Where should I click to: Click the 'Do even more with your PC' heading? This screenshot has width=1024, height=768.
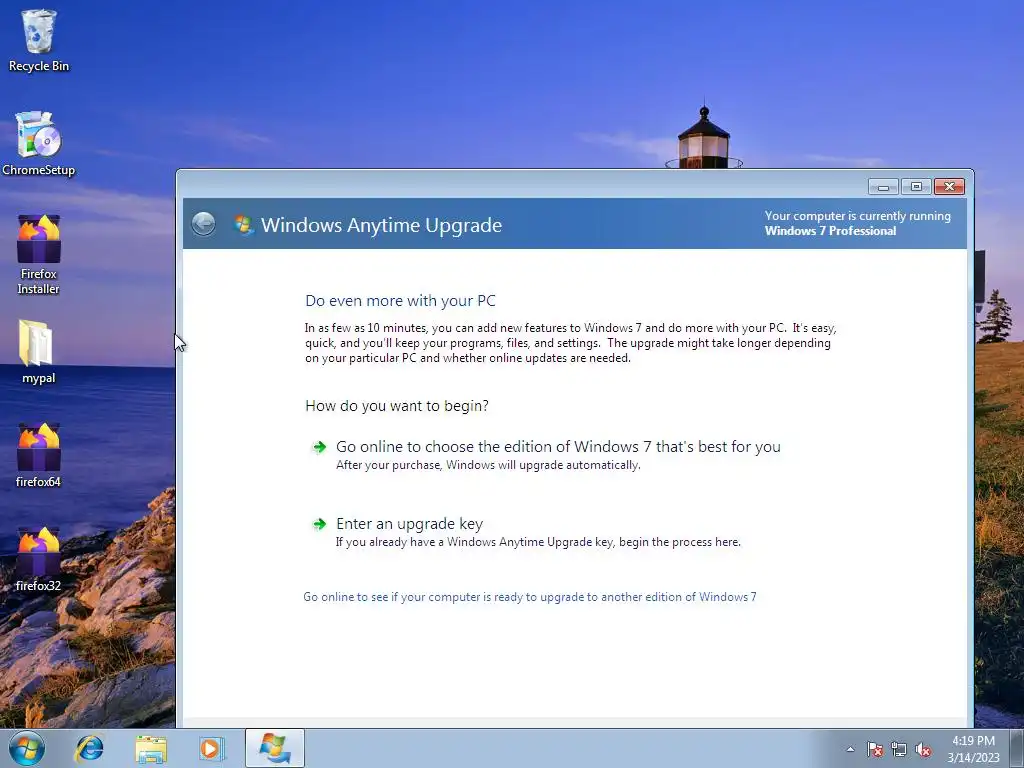point(400,301)
